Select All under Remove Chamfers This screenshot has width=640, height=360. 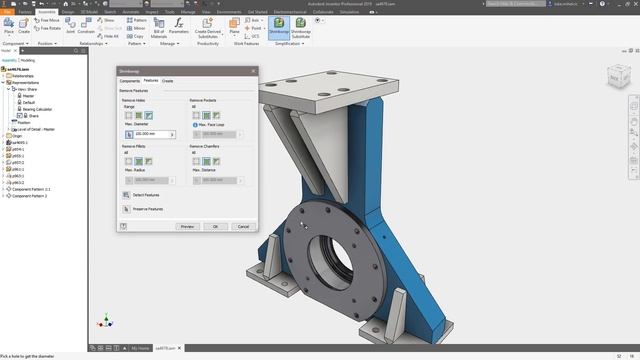(207, 162)
